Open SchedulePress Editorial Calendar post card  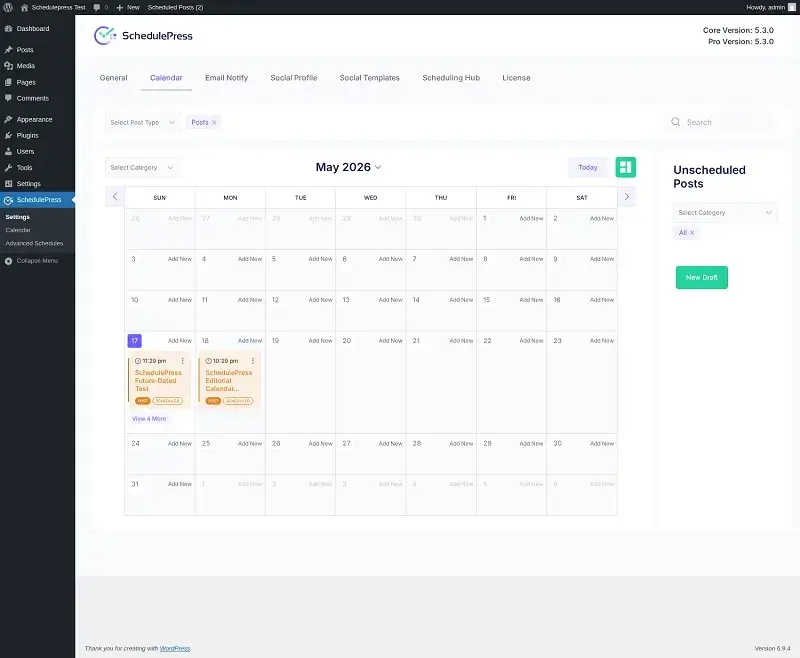pos(229,381)
